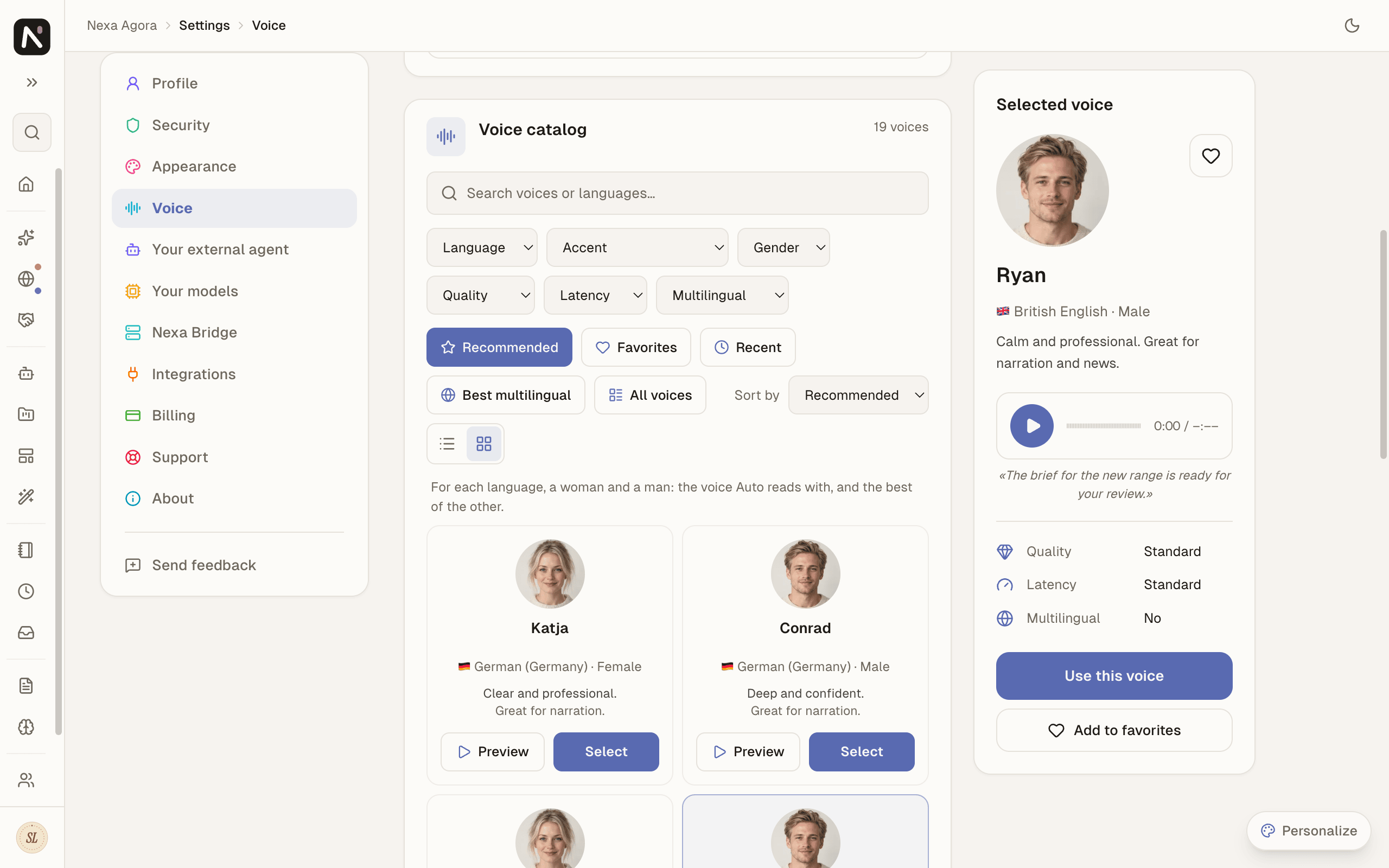
Task: Open the Language dropdown
Action: (482, 247)
